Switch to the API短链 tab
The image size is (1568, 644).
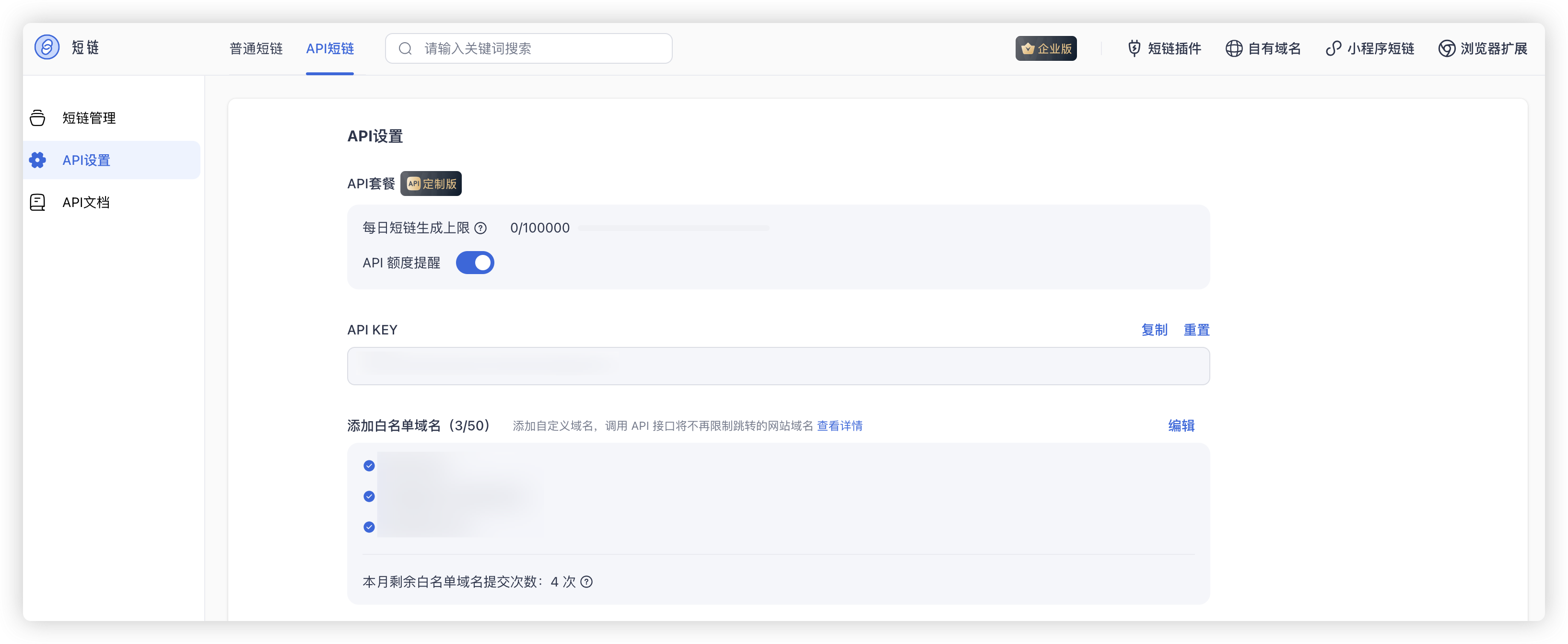(330, 49)
